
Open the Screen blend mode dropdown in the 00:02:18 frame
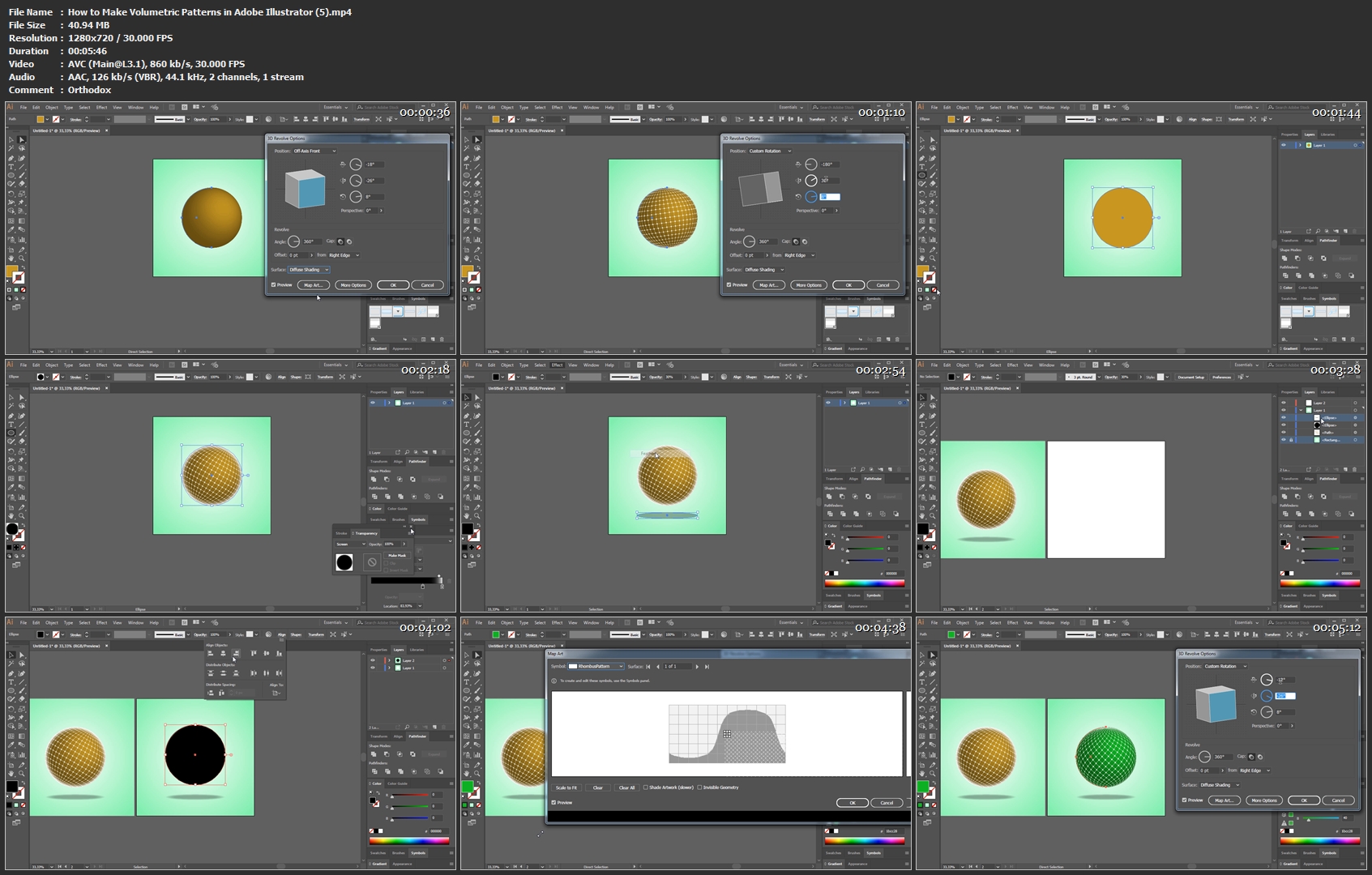tap(351, 544)
